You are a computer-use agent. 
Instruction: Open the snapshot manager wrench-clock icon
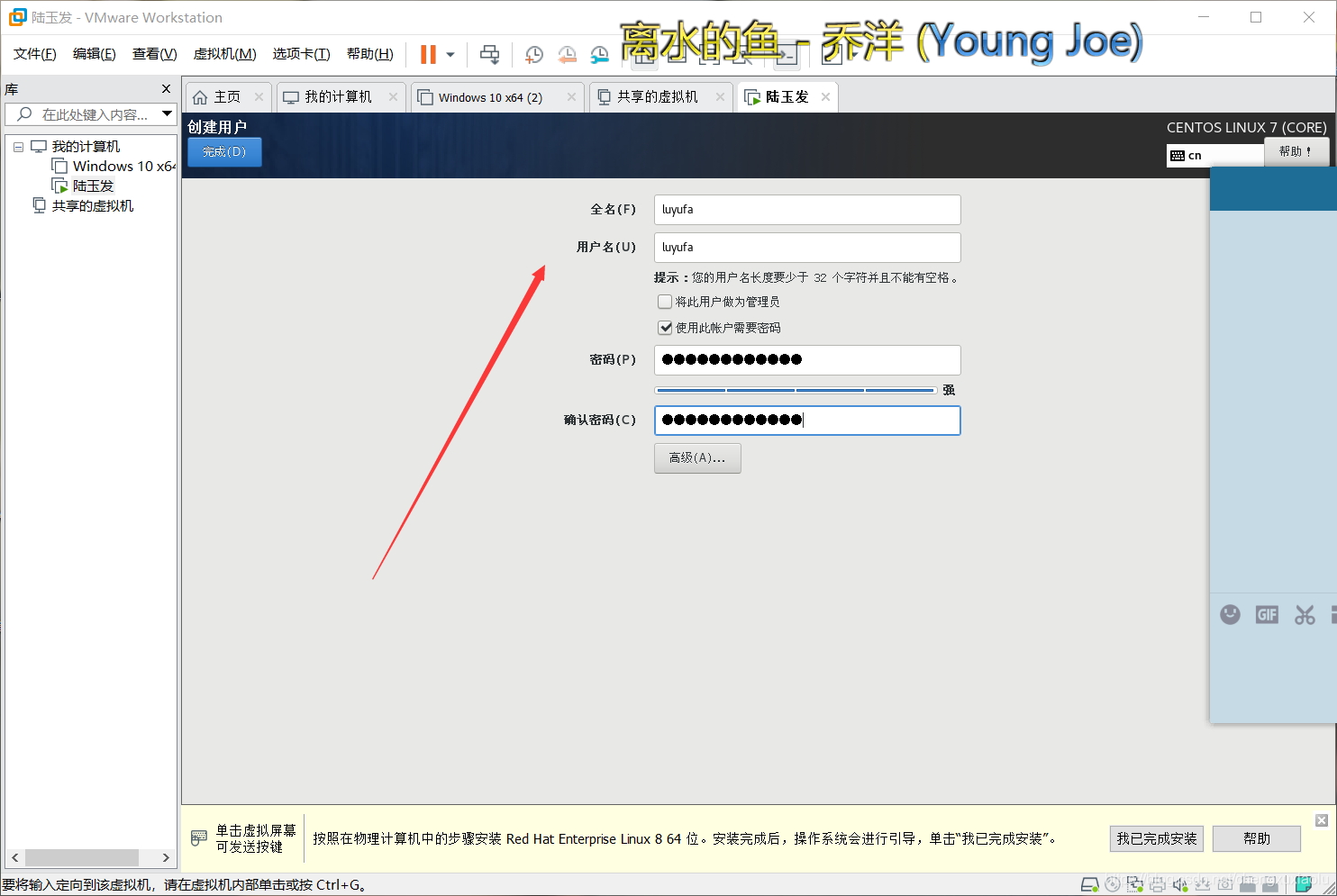600,54
